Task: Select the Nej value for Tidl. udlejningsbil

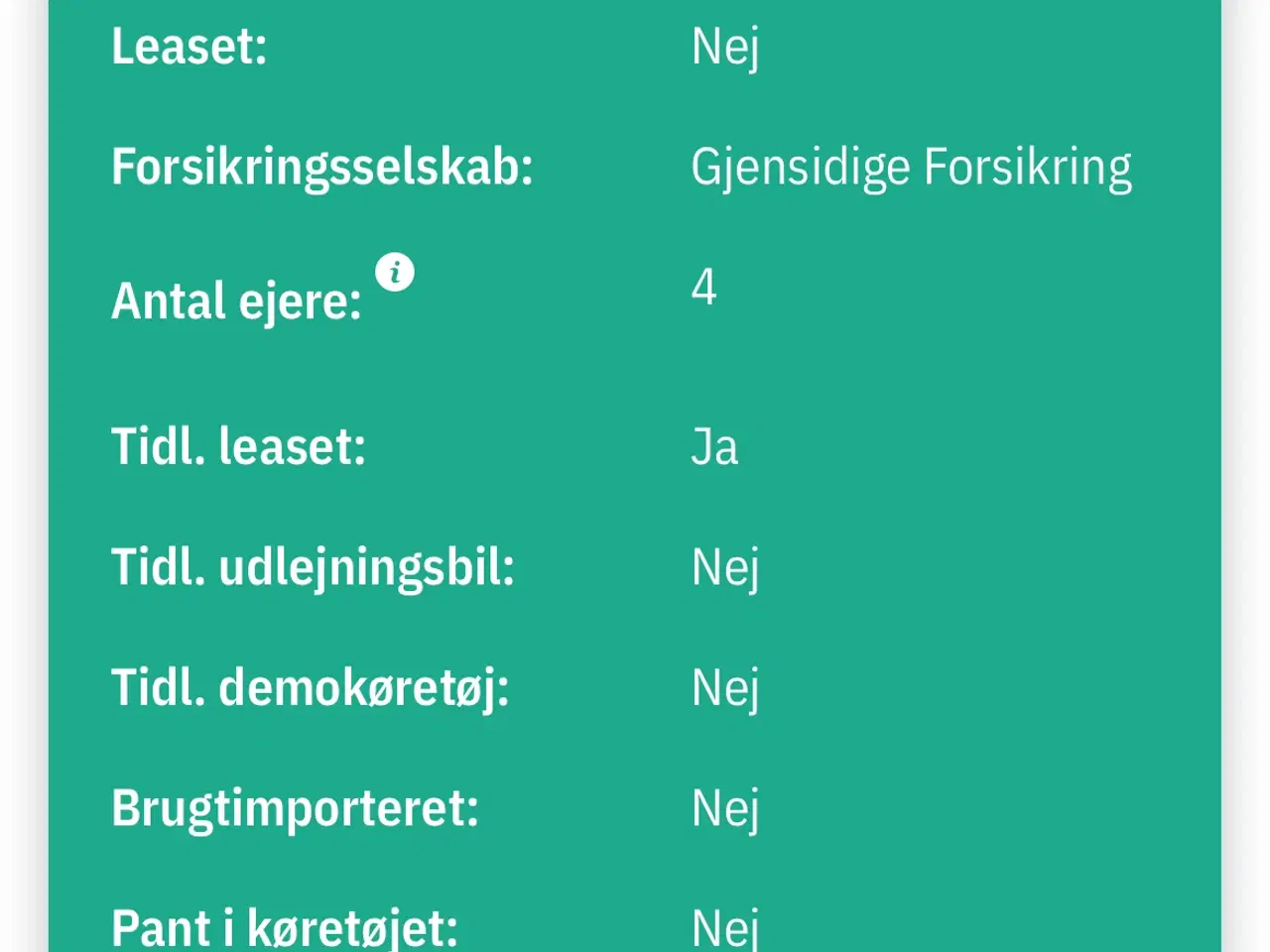Action: pyautogui.click(x=725, y=567)
